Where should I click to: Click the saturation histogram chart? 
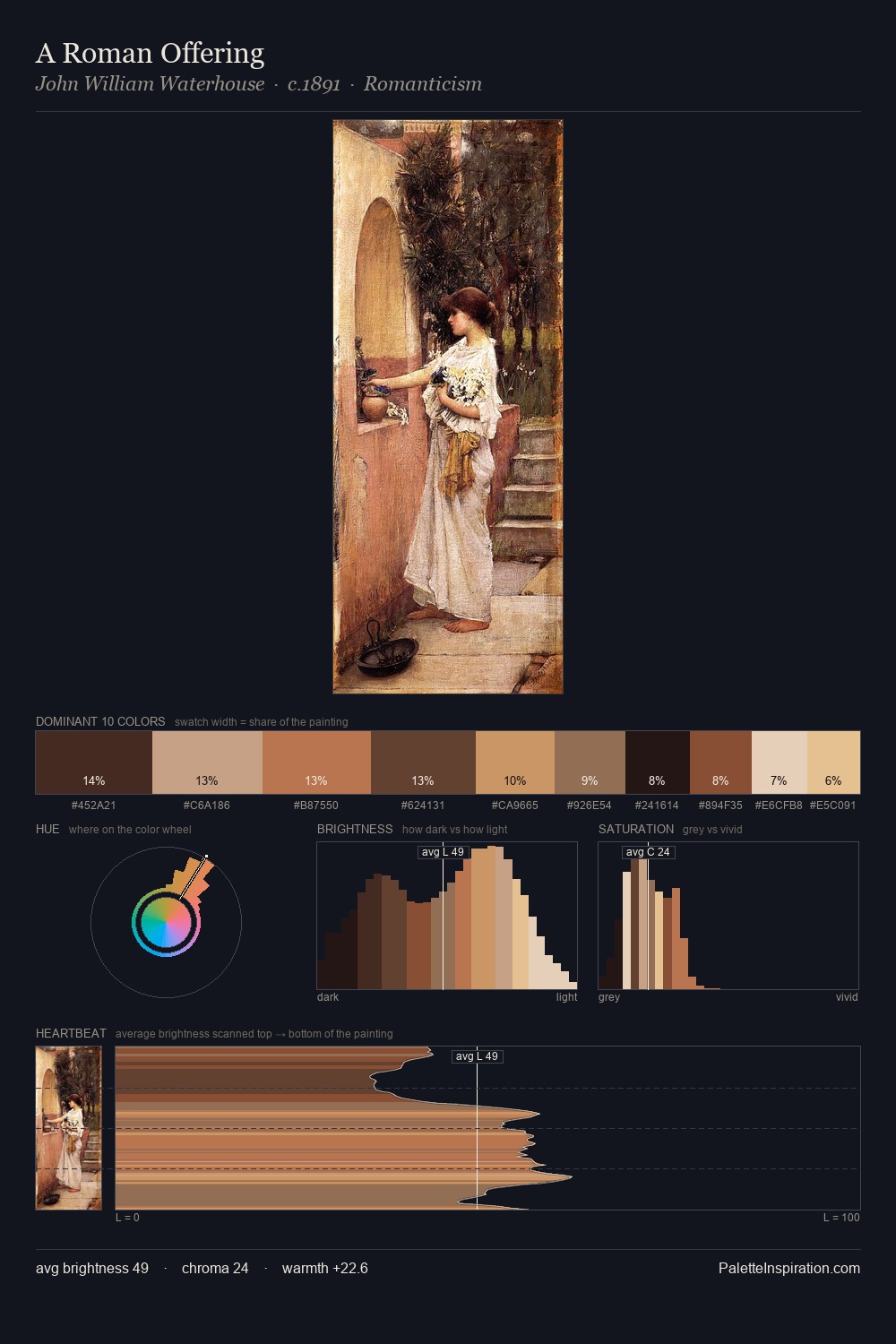[x=728, y=916]
